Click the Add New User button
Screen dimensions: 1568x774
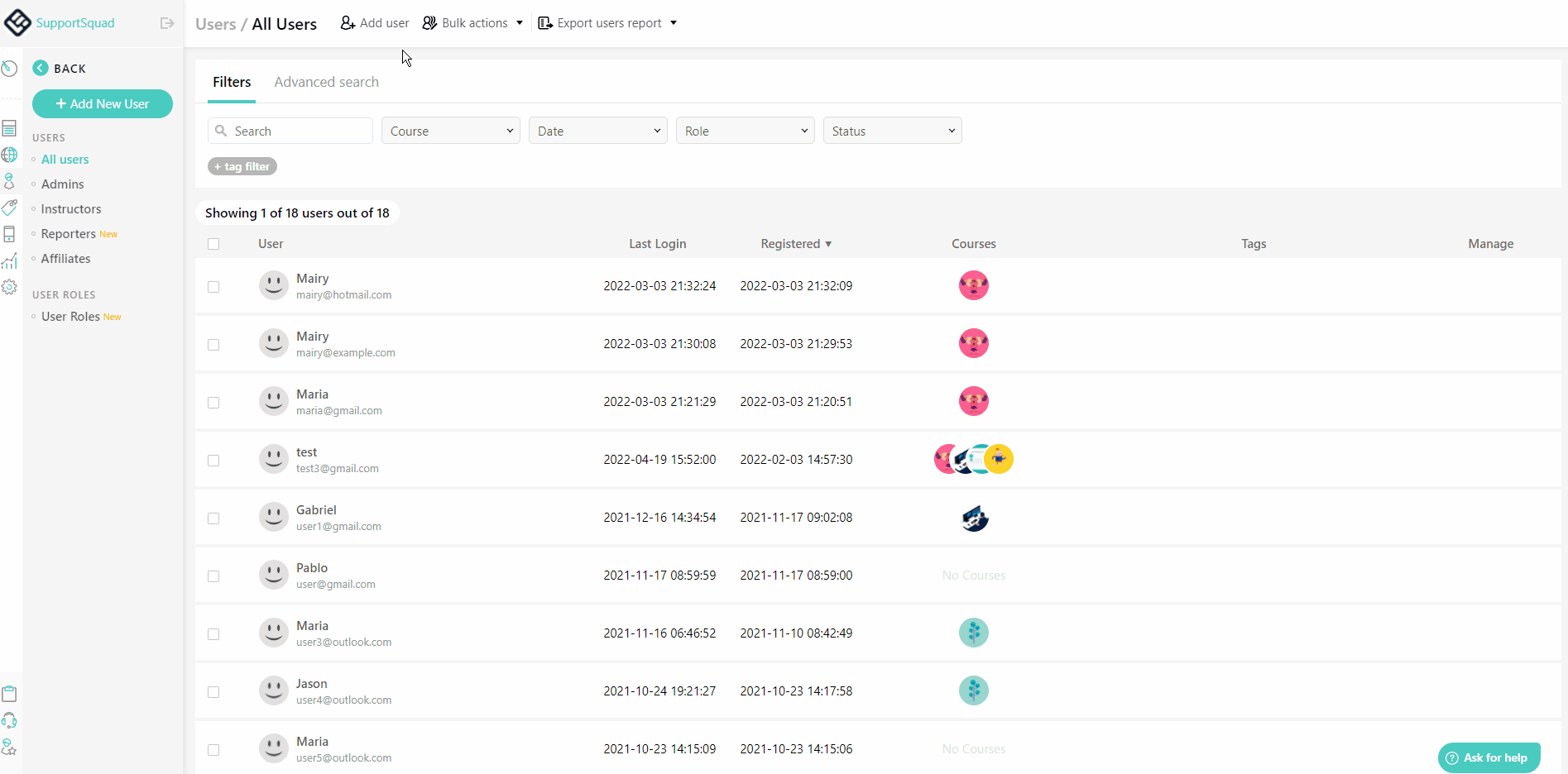click(102, 103)
